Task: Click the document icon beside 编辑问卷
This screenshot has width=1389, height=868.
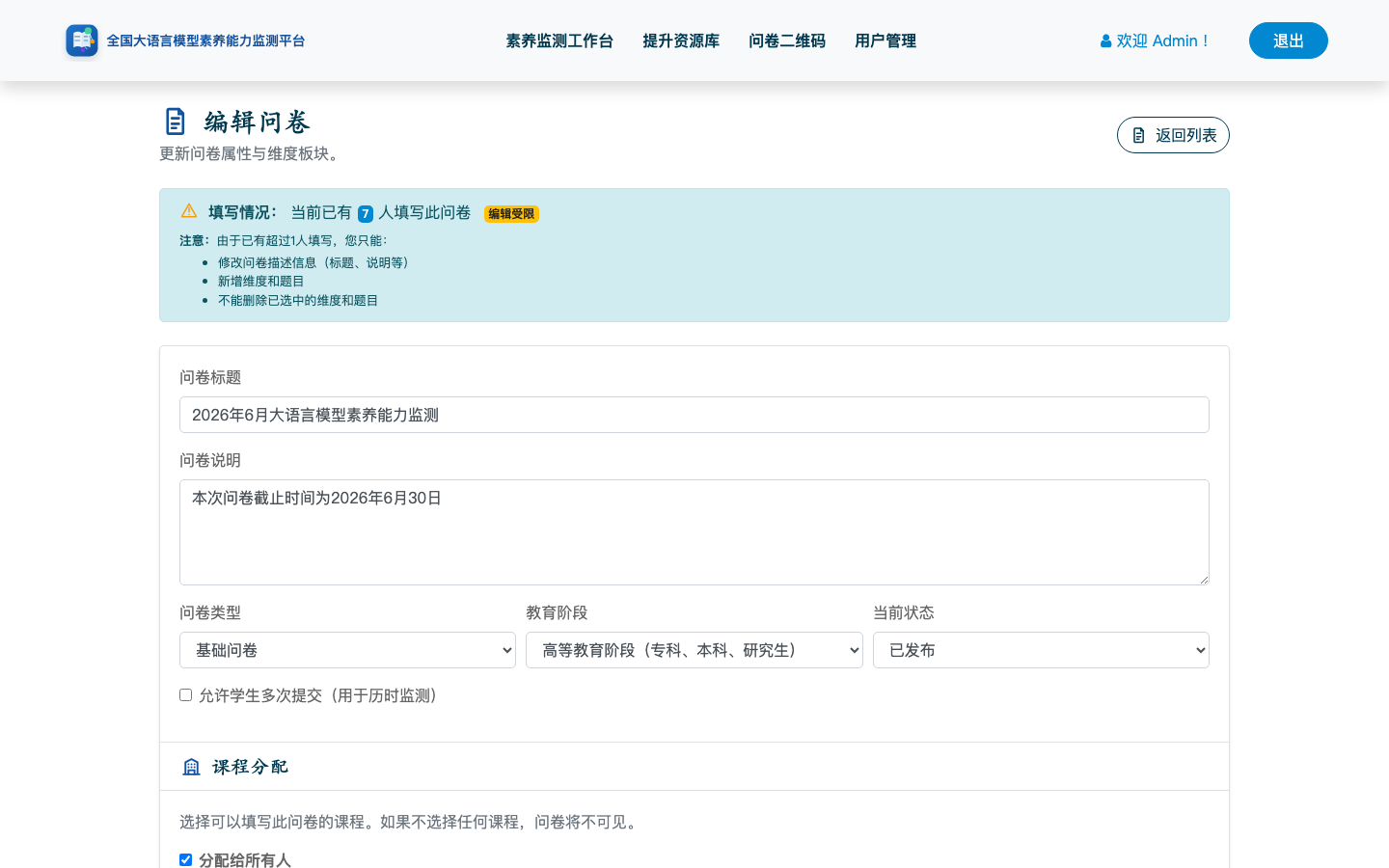Action: [175, 122]
